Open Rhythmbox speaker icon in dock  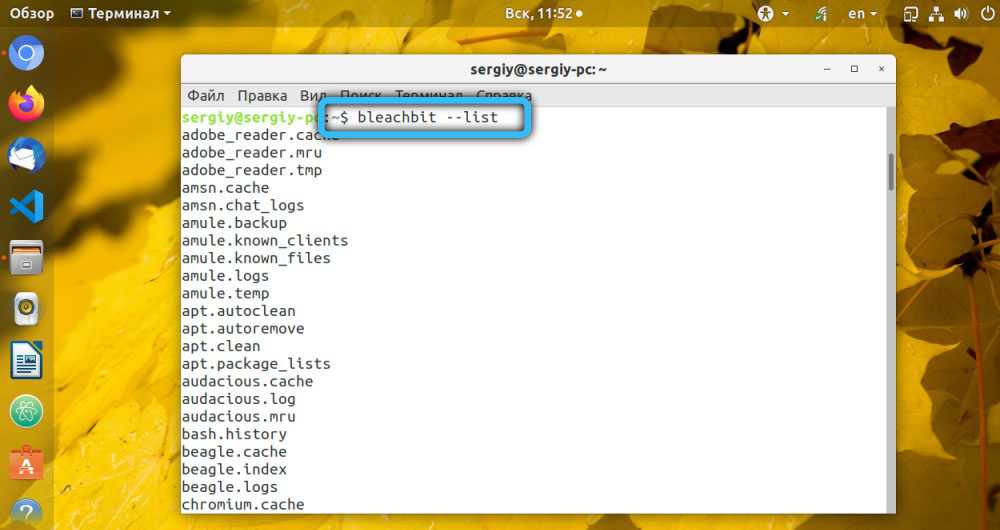[27, 309]
